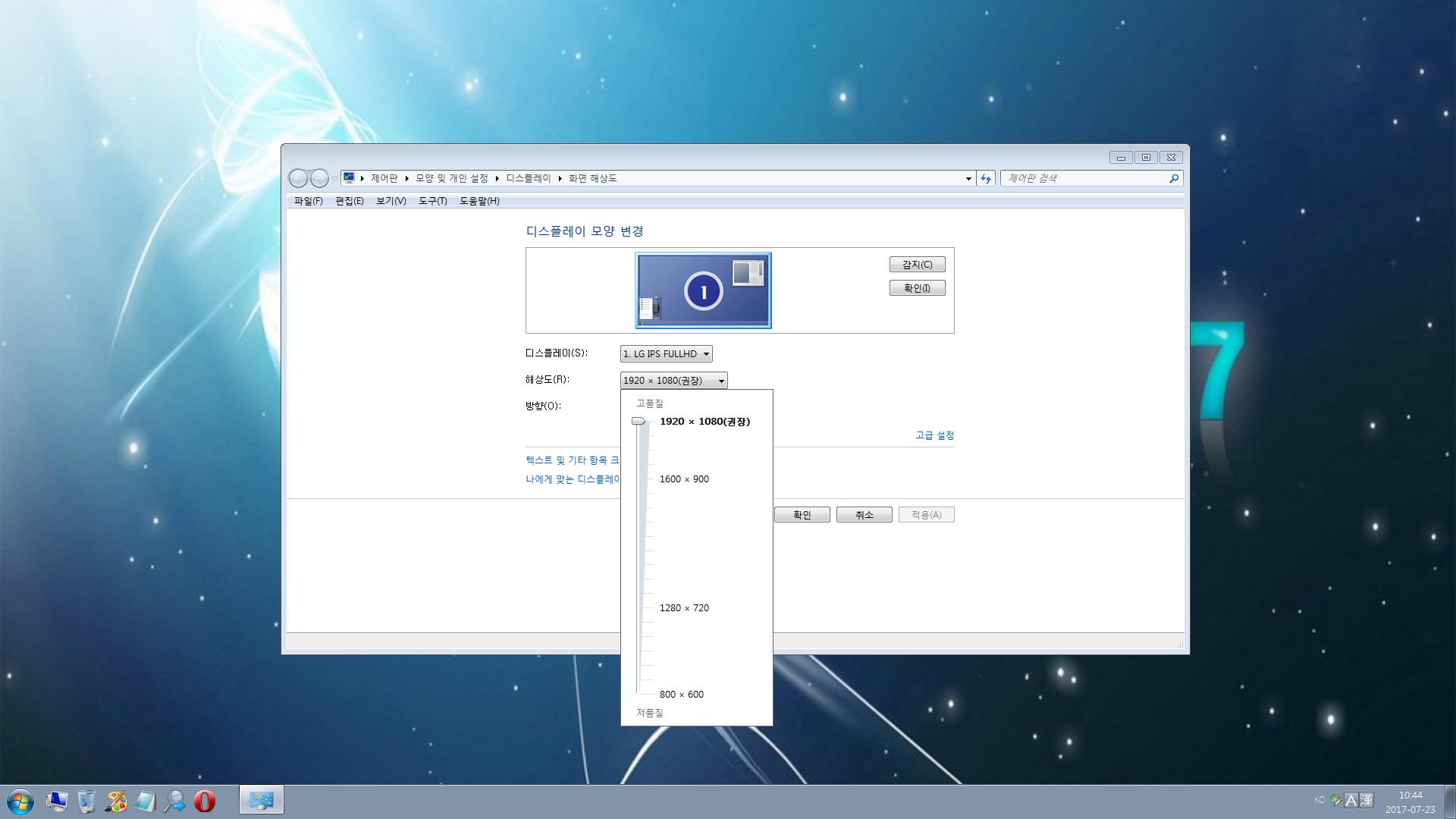Viewport: 1456px width, 819px height.
Task: Refresh the address bar page
Action: (985, 178)
